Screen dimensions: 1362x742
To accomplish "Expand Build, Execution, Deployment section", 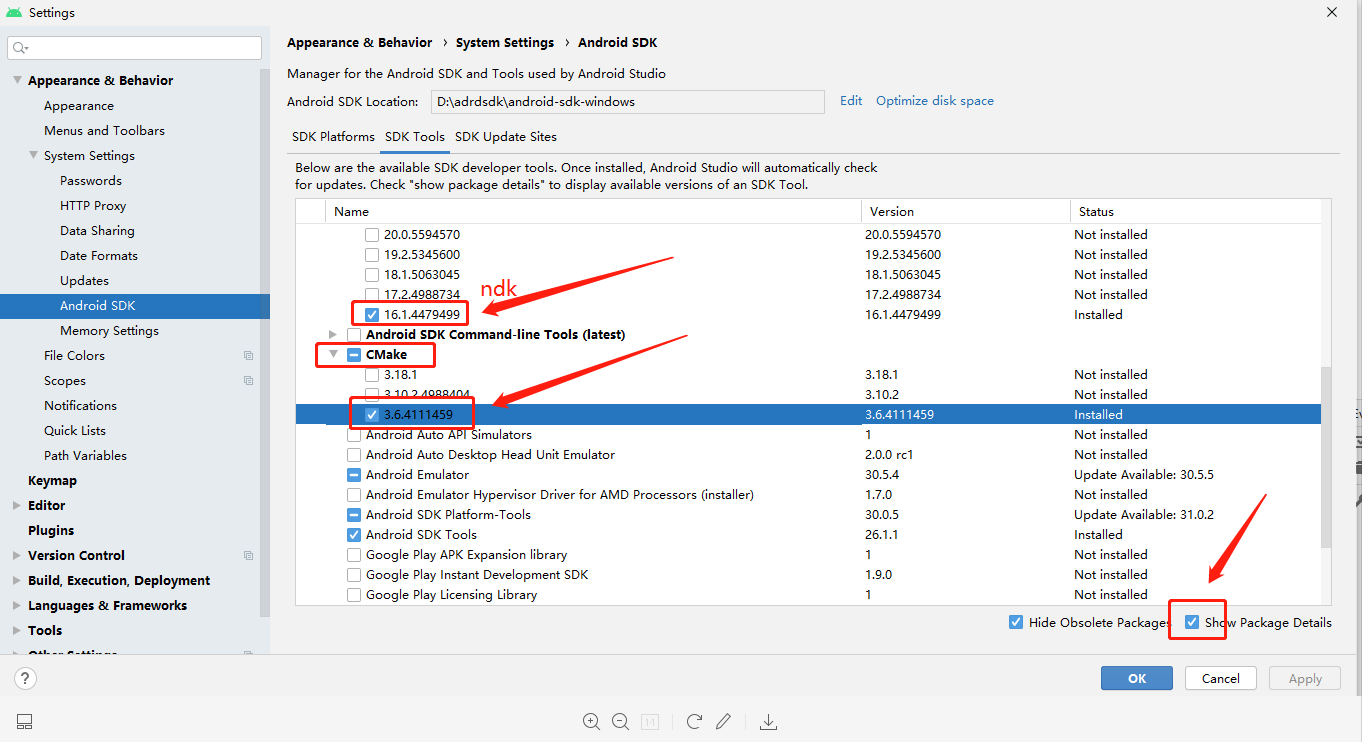I will [x=17, y=580].
